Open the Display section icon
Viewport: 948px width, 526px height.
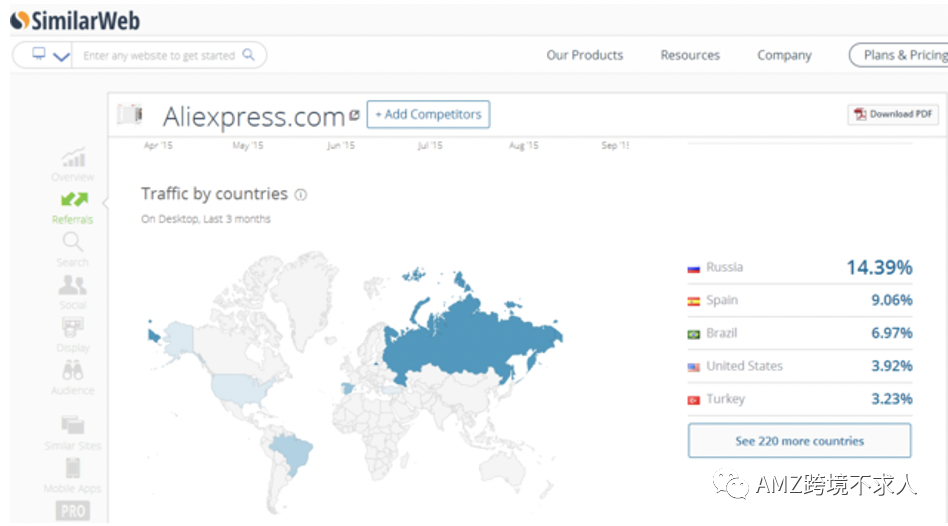point(73,328)
